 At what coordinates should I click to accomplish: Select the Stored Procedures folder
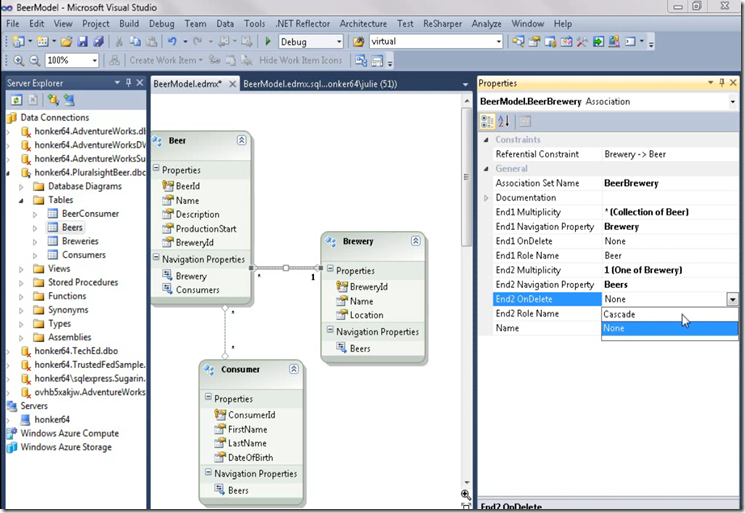tap(83, 282)
